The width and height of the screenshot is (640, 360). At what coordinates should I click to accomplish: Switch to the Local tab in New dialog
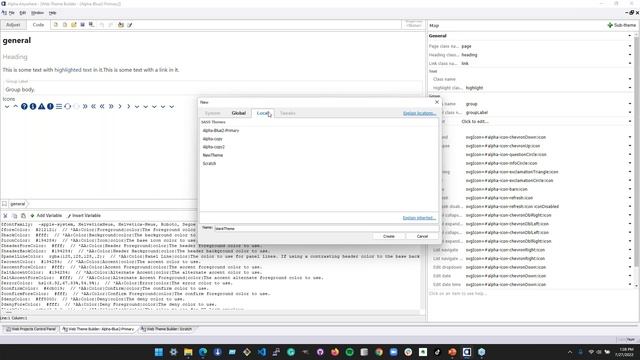[x=263, y=113]
